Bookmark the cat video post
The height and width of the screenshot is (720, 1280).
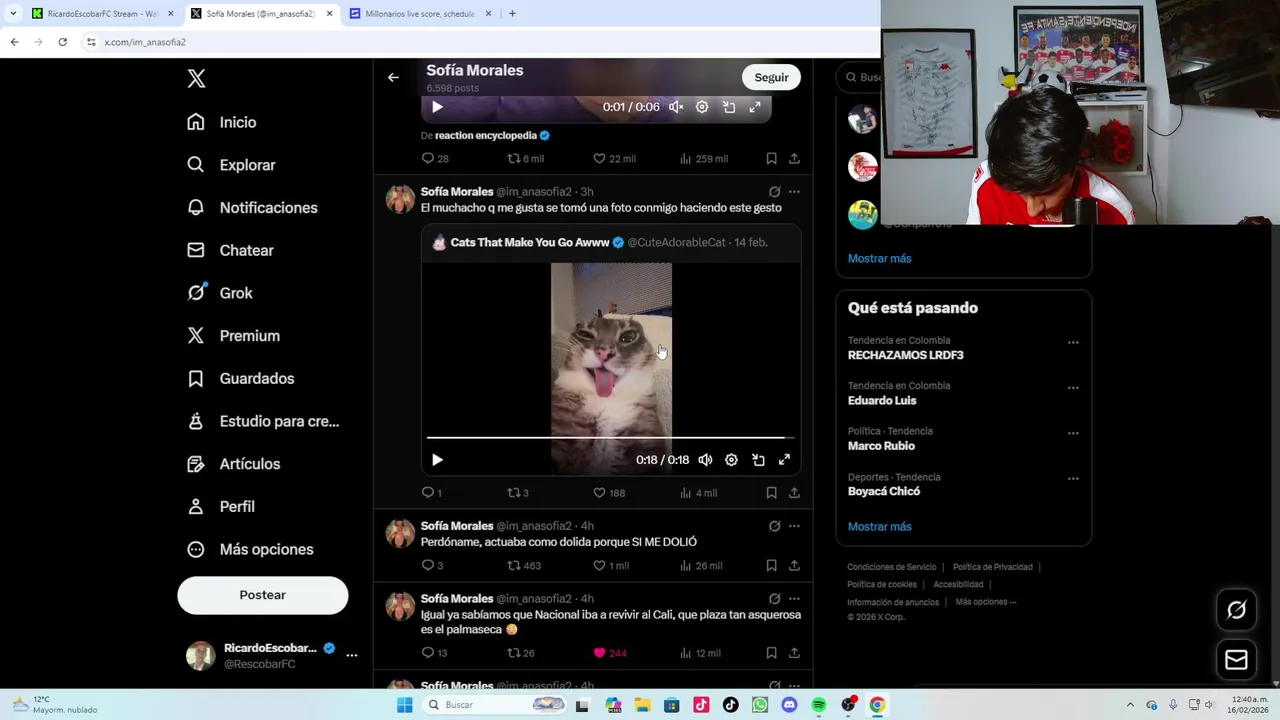[x=771, y=493]
